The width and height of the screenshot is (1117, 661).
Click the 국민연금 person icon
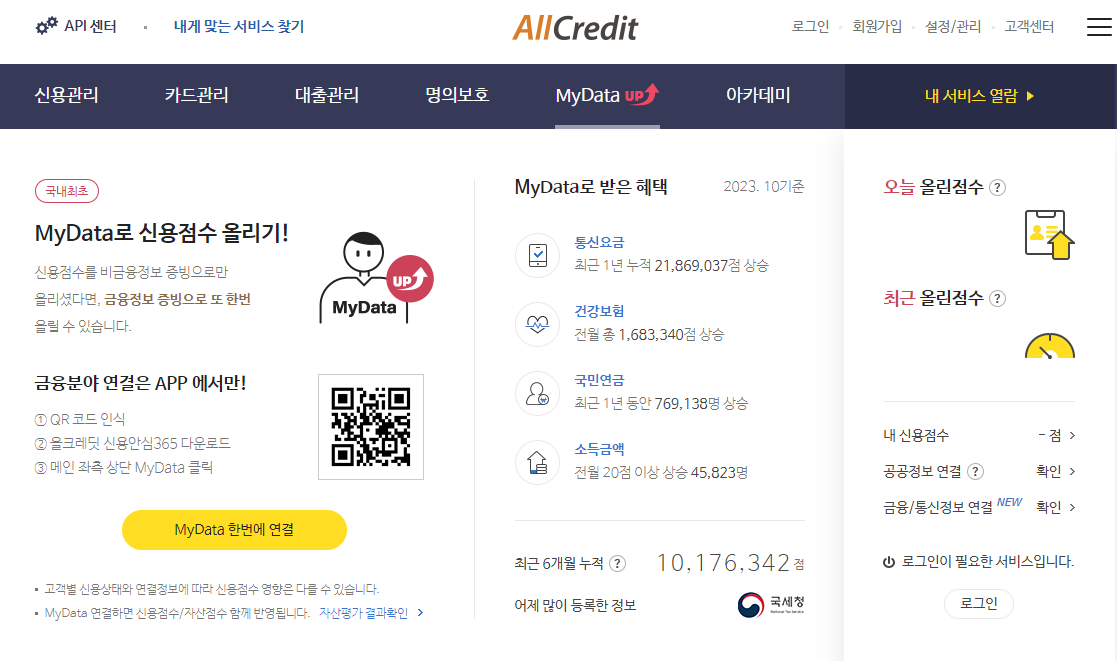click(x=538, y=393)
